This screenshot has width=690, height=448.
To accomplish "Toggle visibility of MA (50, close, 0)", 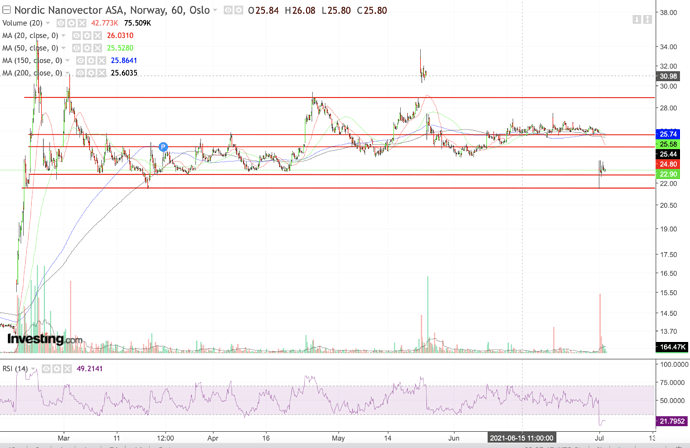I will coord(76,48).
